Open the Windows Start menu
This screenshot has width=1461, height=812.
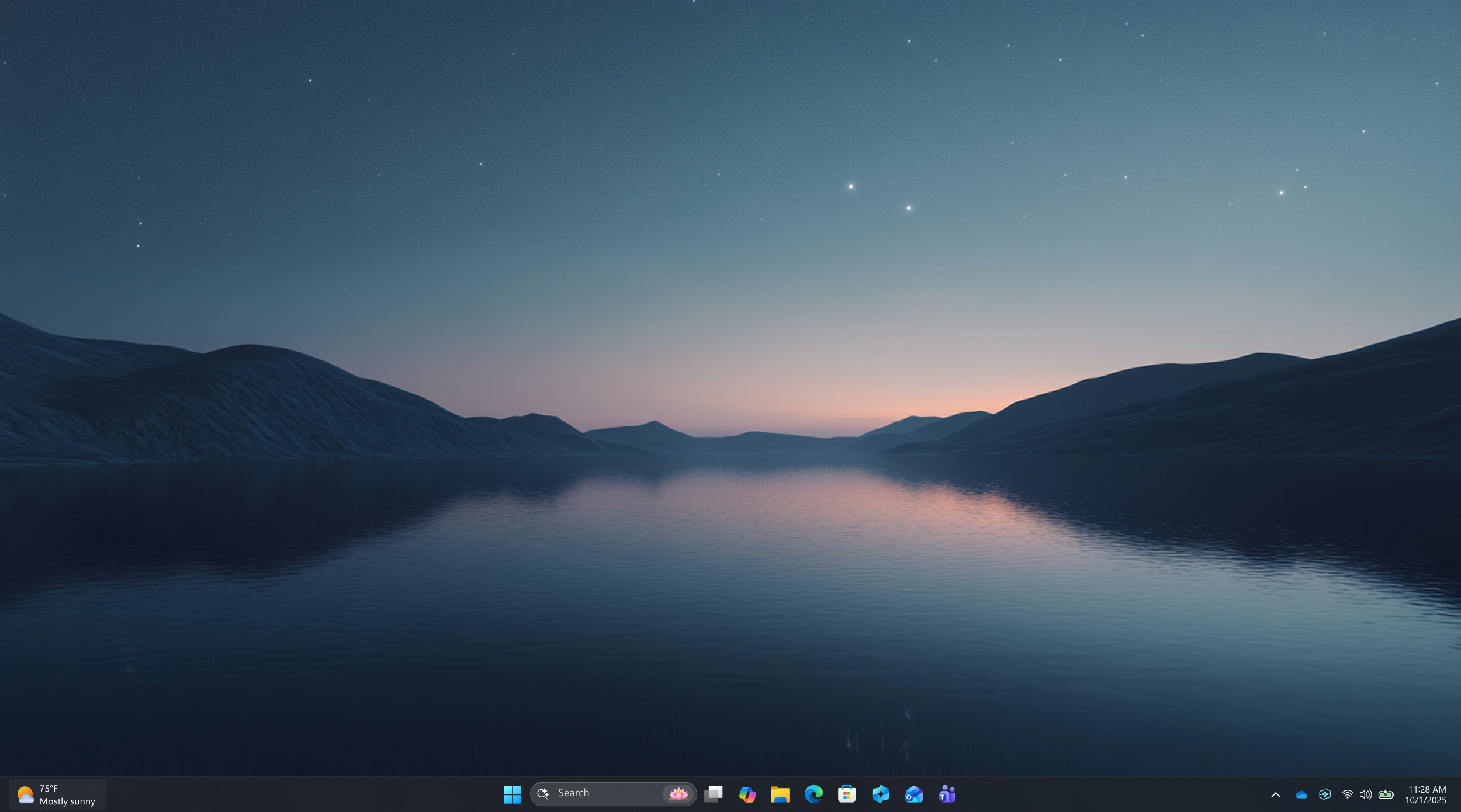click(512, 794)
